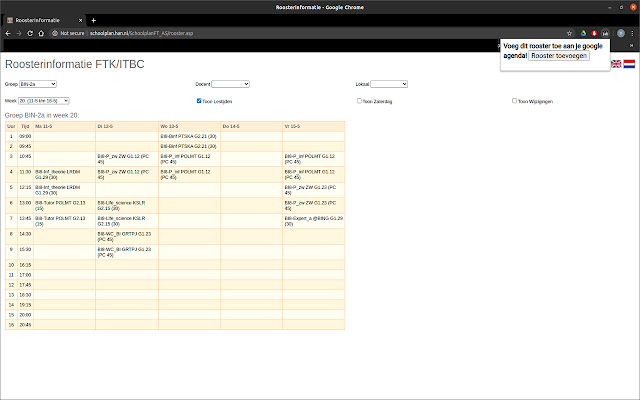The height and width of the screenshot is (400, 640).
Task: Select Friday 10:45 Bi8-P_inf POLMT cell
Action: click(x=313, y=159)
